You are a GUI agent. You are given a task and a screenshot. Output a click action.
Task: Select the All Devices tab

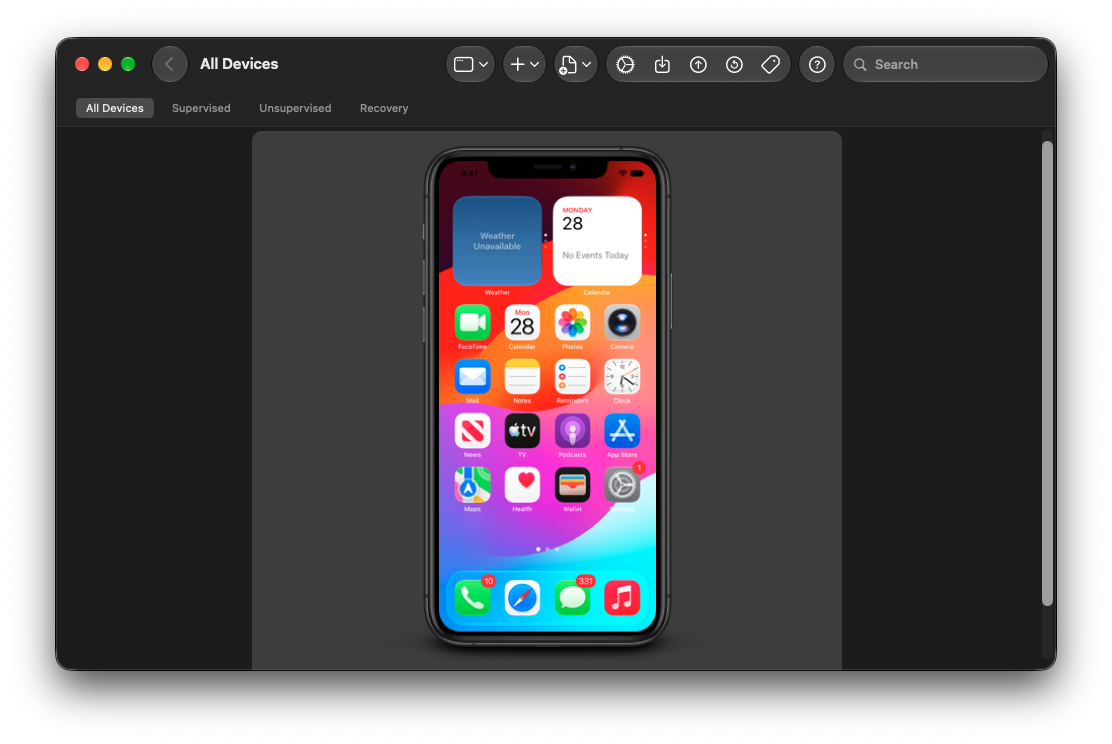(115, 108)
